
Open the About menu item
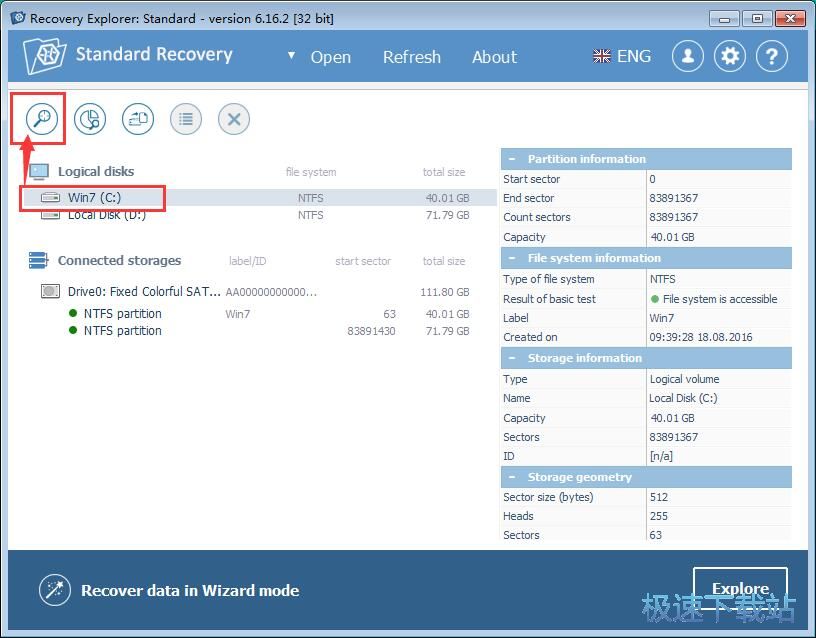(x=494, y=57)
